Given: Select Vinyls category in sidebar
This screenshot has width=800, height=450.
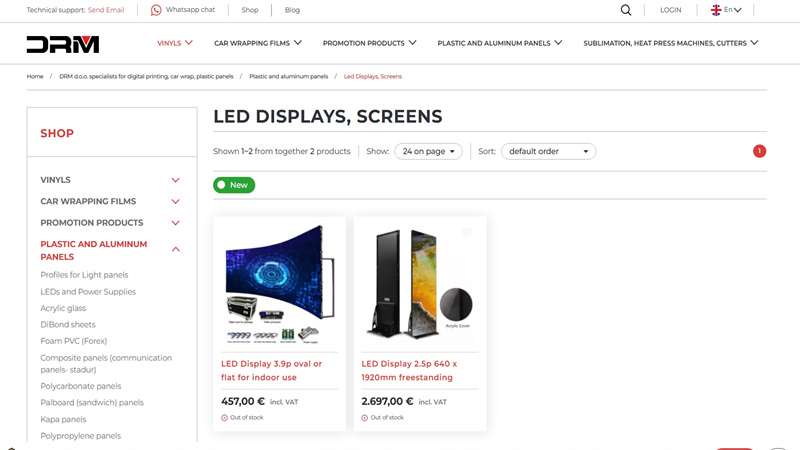Looking at the screenshot, I should tap(55, 180).
